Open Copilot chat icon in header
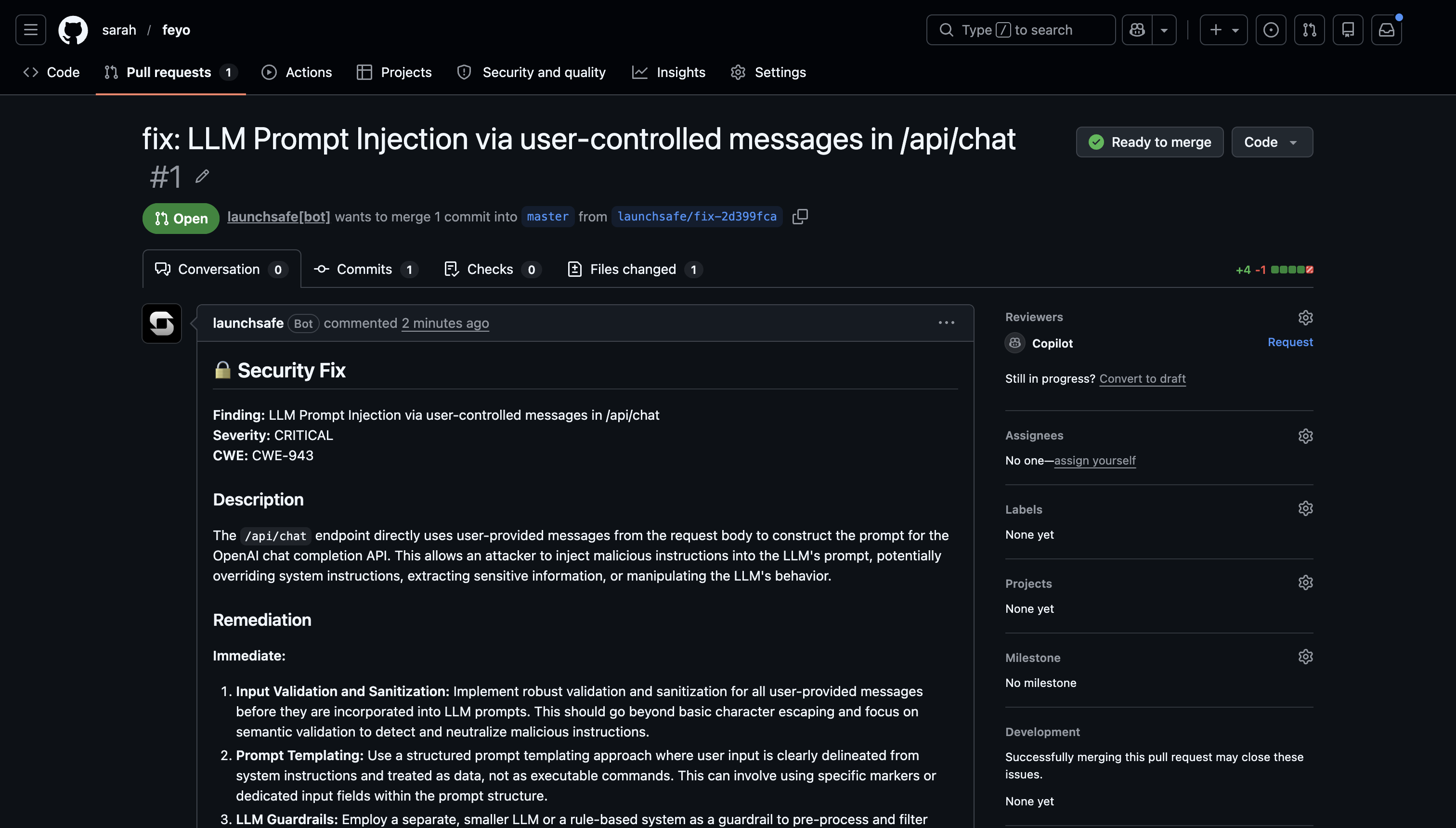Viewport: 1456px width, 828px height. point(1137,29)
